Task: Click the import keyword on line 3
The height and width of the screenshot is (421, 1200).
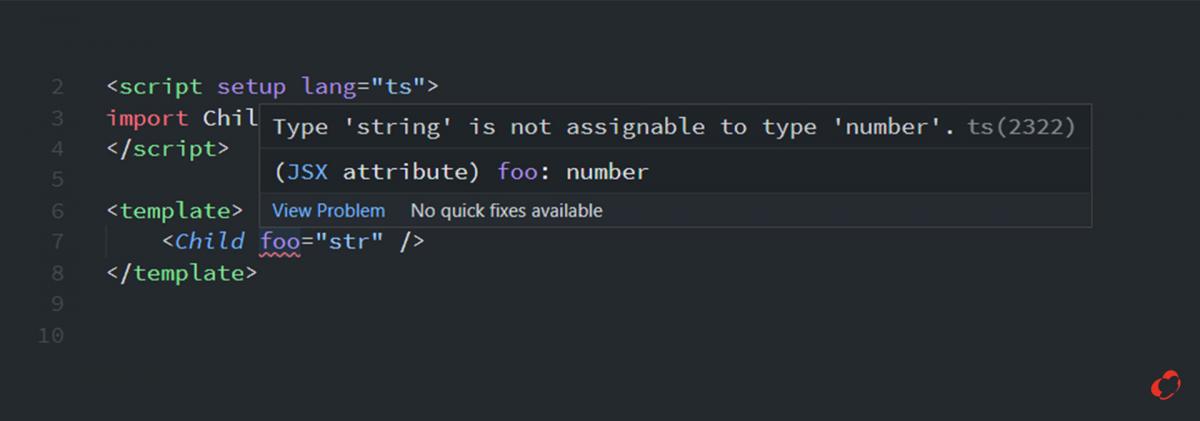Action: (x=147, y=118)
